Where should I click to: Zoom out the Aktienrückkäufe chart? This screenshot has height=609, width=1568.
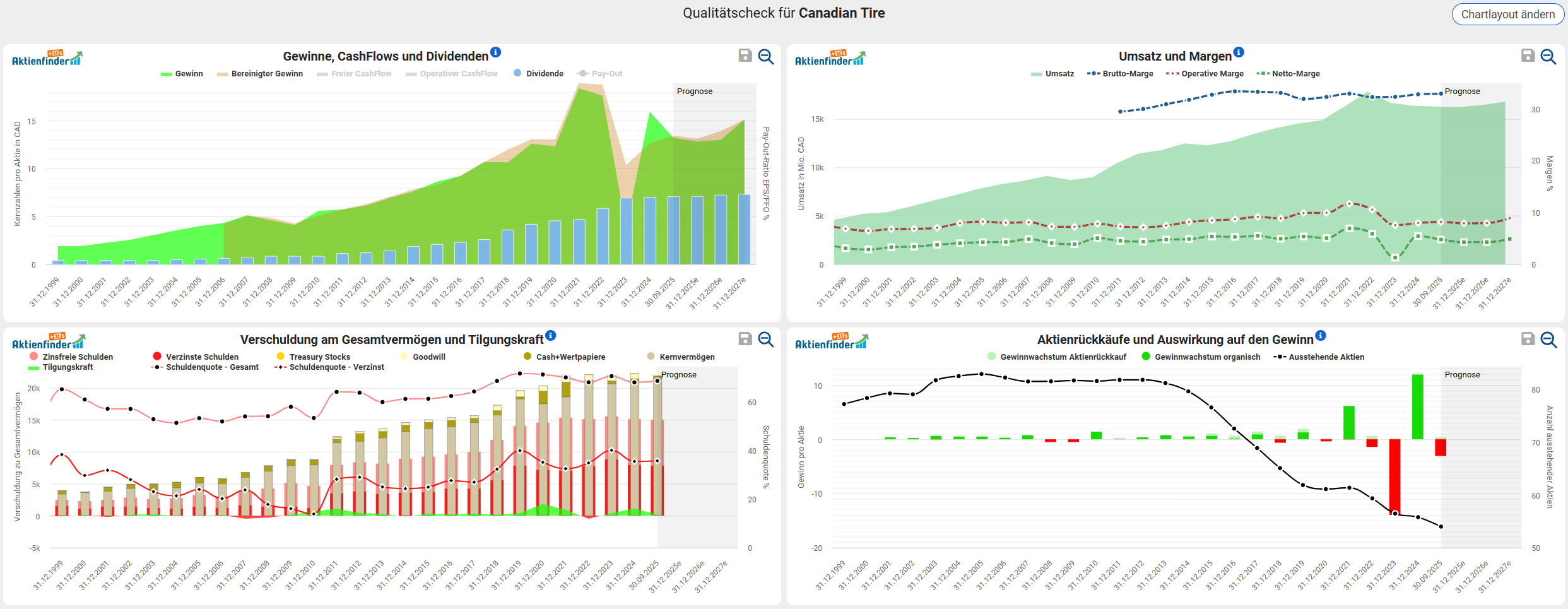click(x=1548, y=340)
